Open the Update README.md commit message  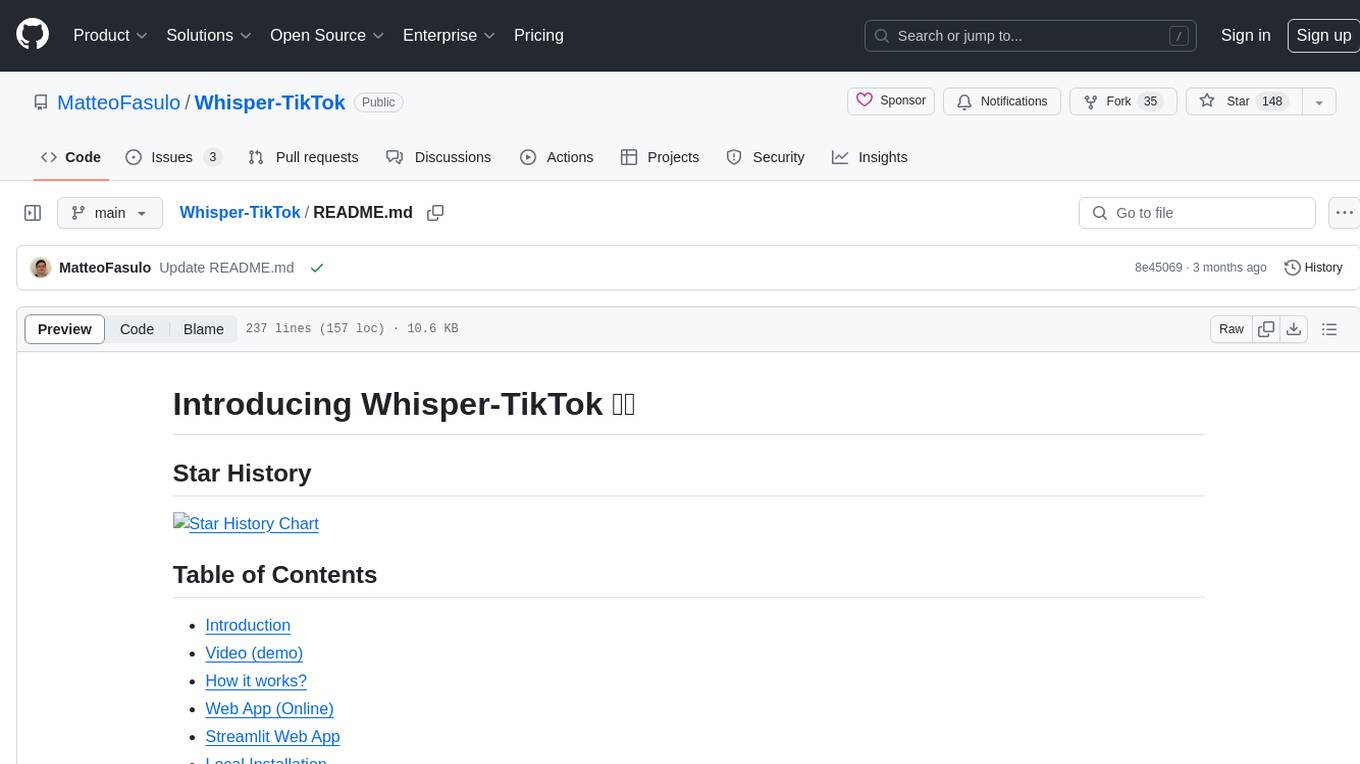pos(227,267)
